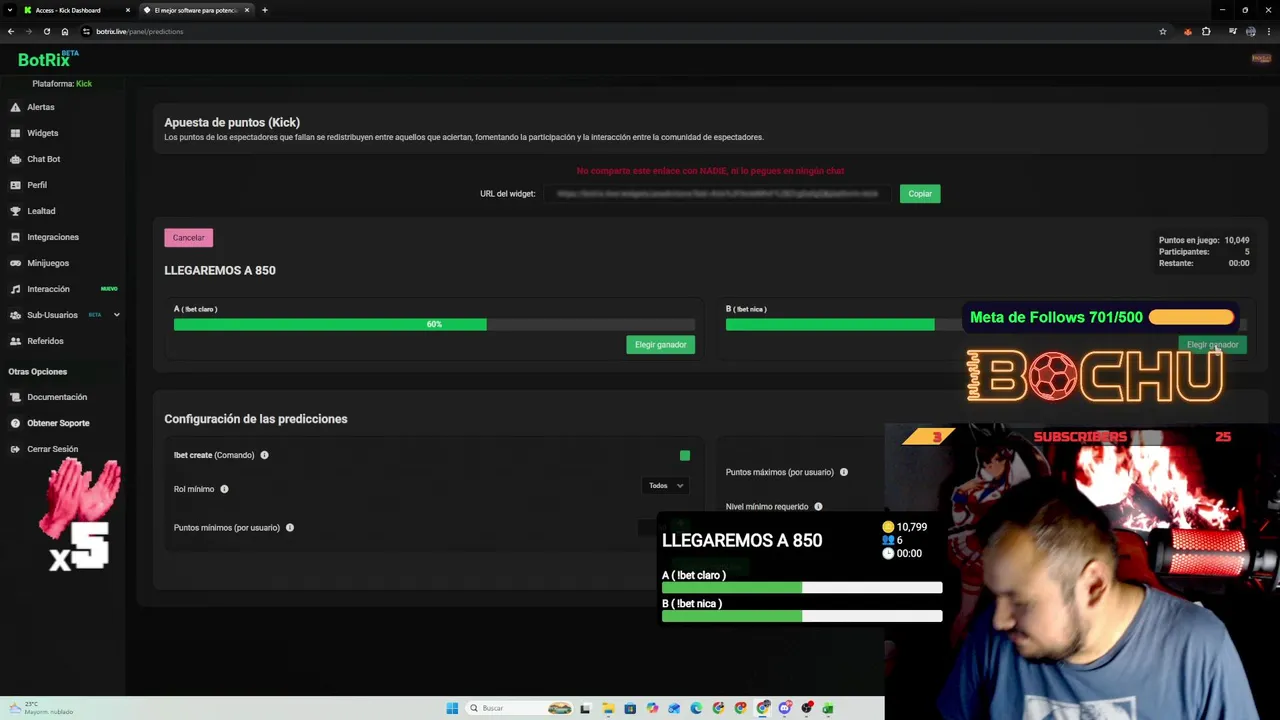Click option B's green progress bar
Image resolution: width=1280 pixels, height=720 pixels.
tap(830, 325)
